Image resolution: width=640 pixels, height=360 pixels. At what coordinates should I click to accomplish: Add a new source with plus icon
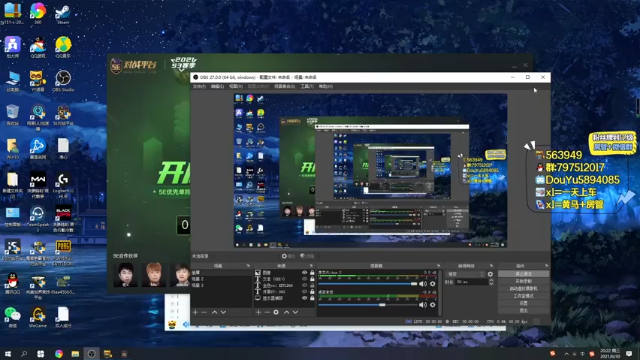point(258,312)
